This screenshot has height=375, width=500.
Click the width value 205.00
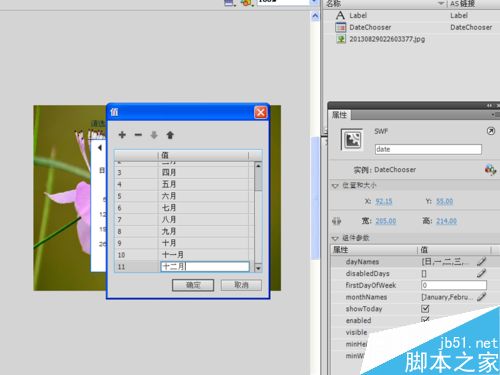click(386, 221)
